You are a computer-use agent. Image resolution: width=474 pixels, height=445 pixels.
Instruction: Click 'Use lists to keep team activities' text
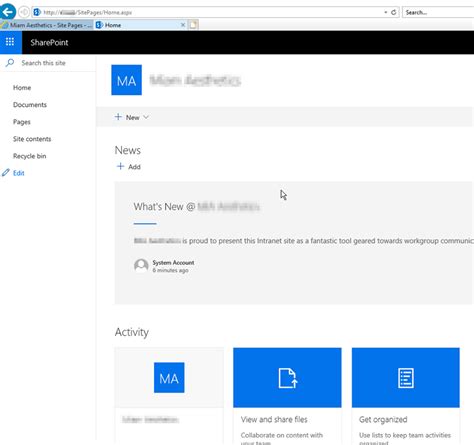click(x=405, y=435)
